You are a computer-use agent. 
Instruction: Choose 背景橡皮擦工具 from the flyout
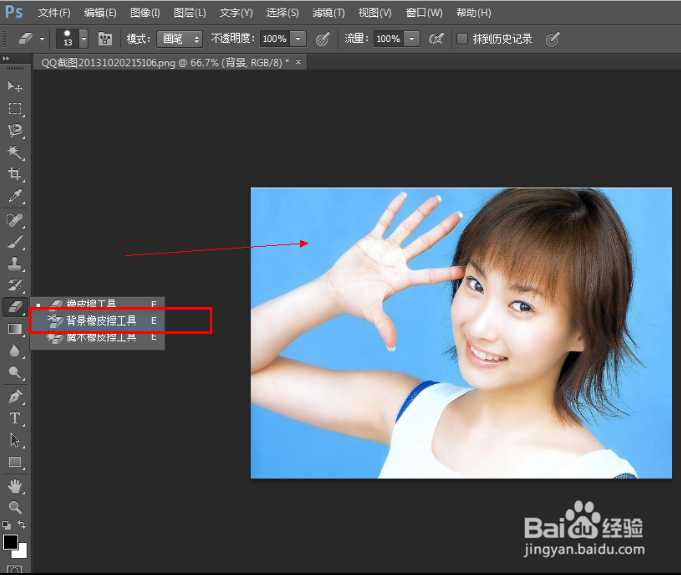coord(97,321)
